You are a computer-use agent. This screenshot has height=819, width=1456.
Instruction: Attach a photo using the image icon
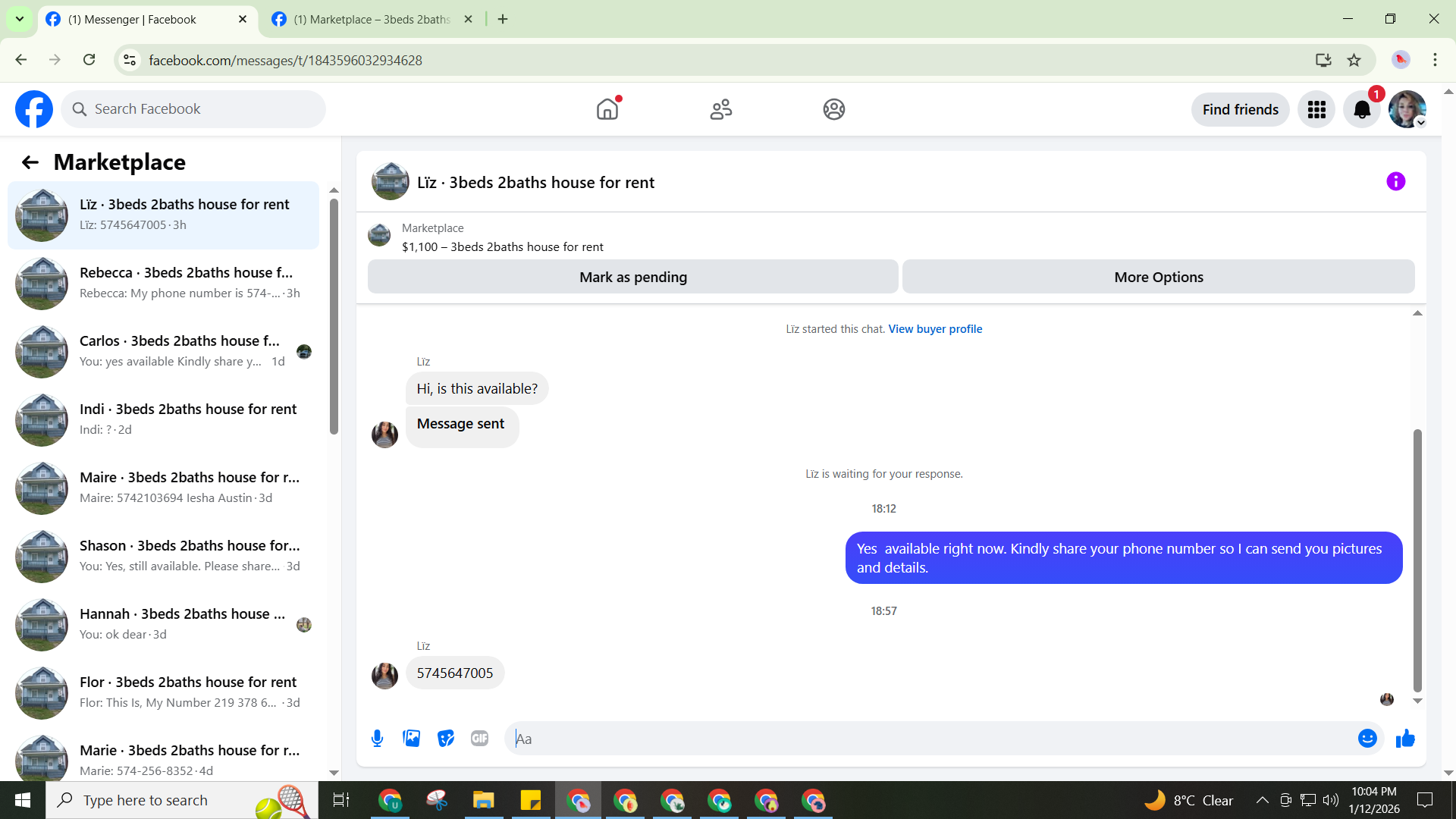coord(411,738)
